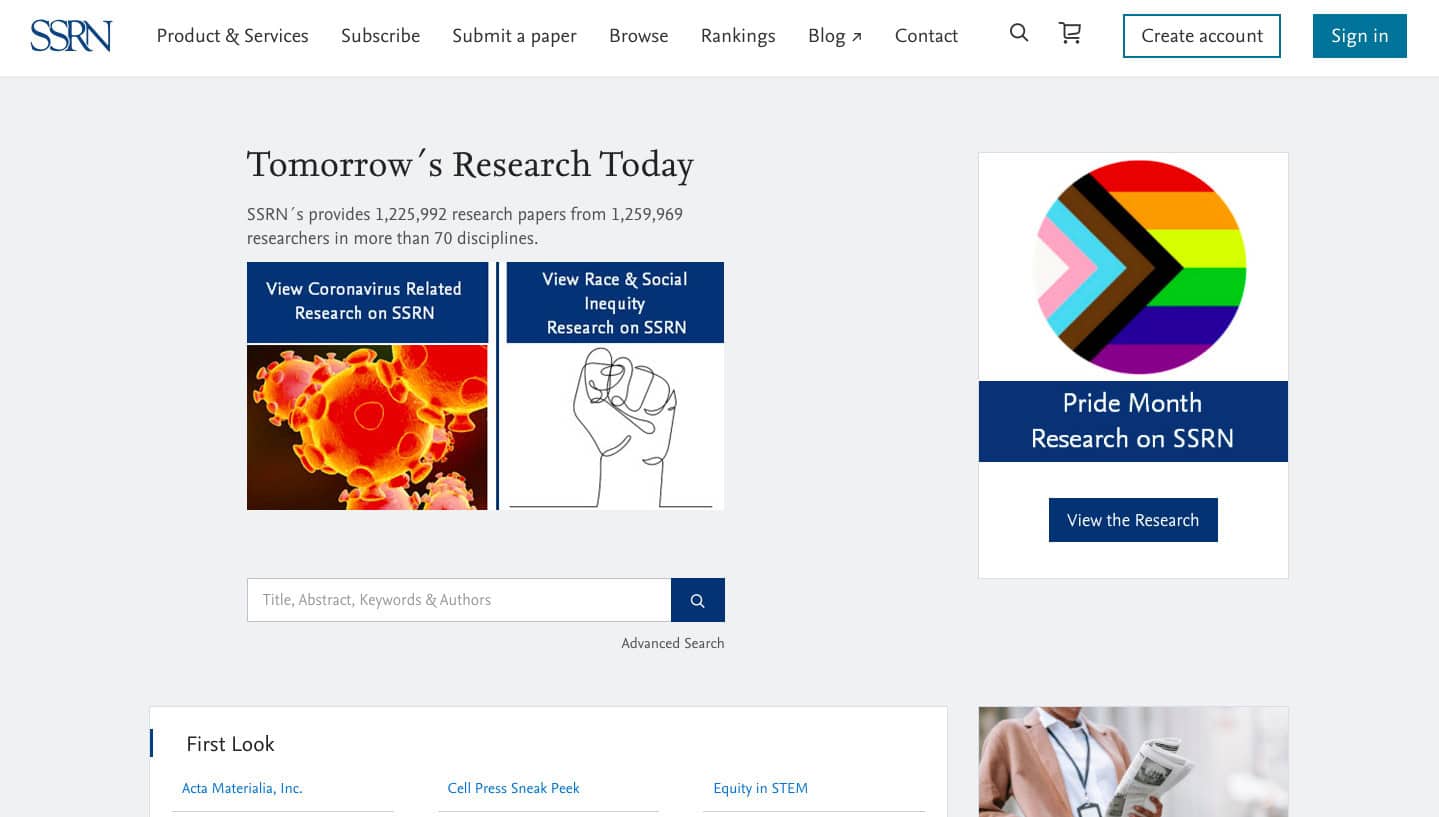Open the shopping cart icon
The height and width of the screenshot is (817, 1439).
click(x=1070, y=33)
